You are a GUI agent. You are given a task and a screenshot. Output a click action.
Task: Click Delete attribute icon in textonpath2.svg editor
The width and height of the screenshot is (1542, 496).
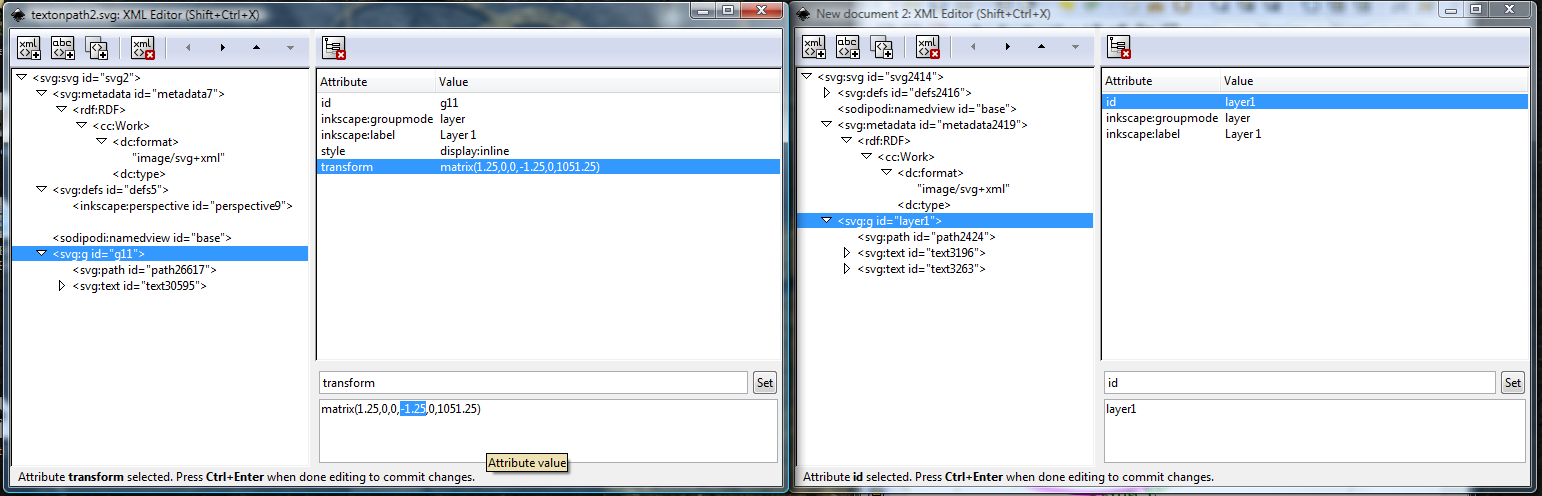[x=333, y=47]
